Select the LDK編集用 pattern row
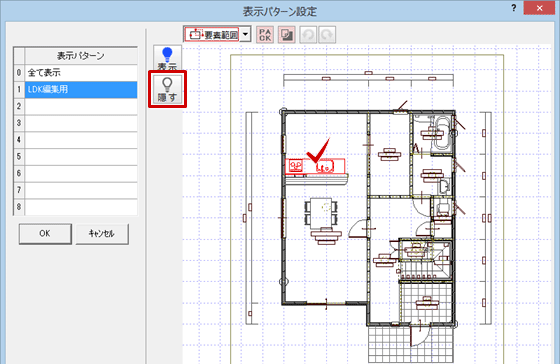Image resolution: width=560 pixels, height=364 pixels. click(x=81, y=90)
